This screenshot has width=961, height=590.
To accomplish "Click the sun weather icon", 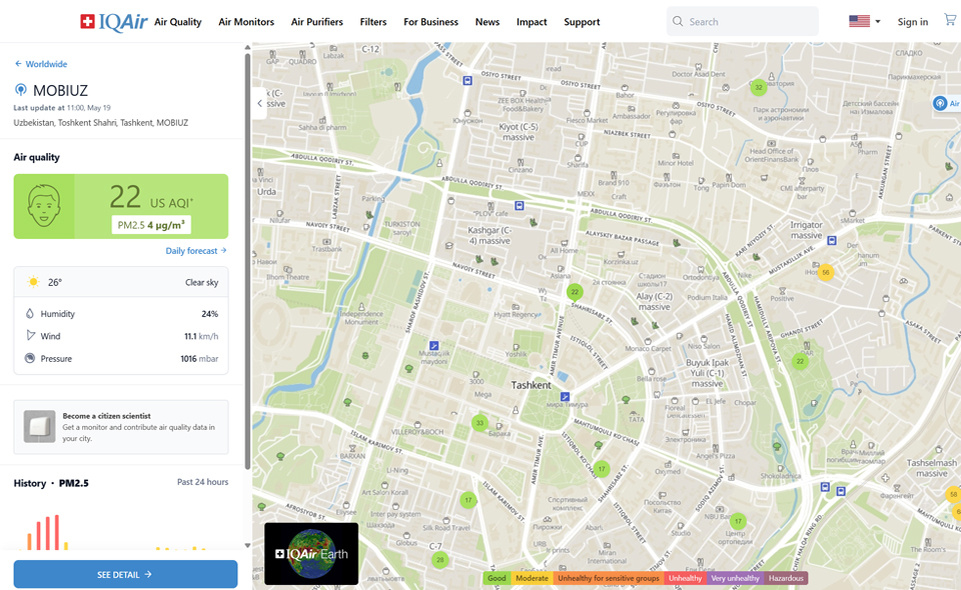I will pyautogui.click(x=33, y=282).
